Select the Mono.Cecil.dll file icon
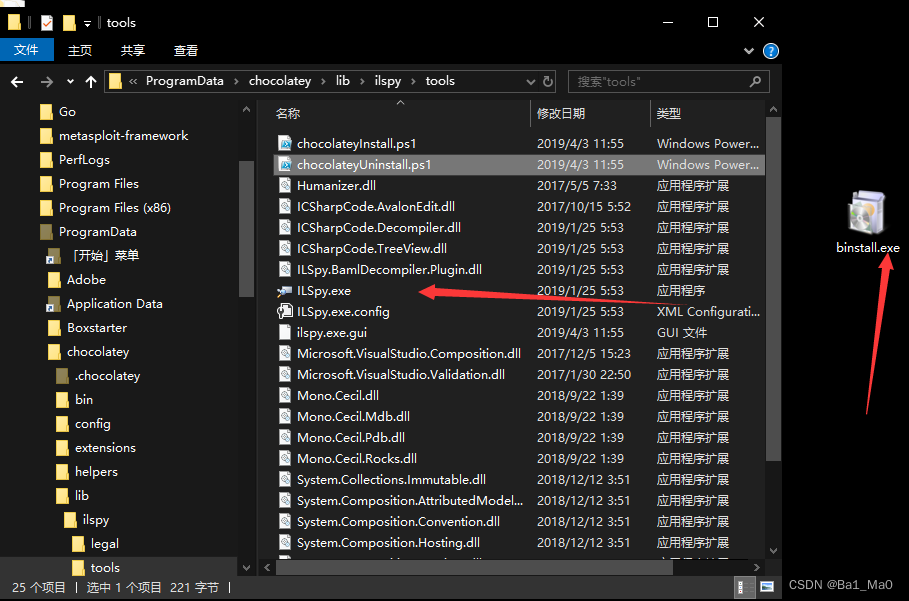 click(285, 396)
